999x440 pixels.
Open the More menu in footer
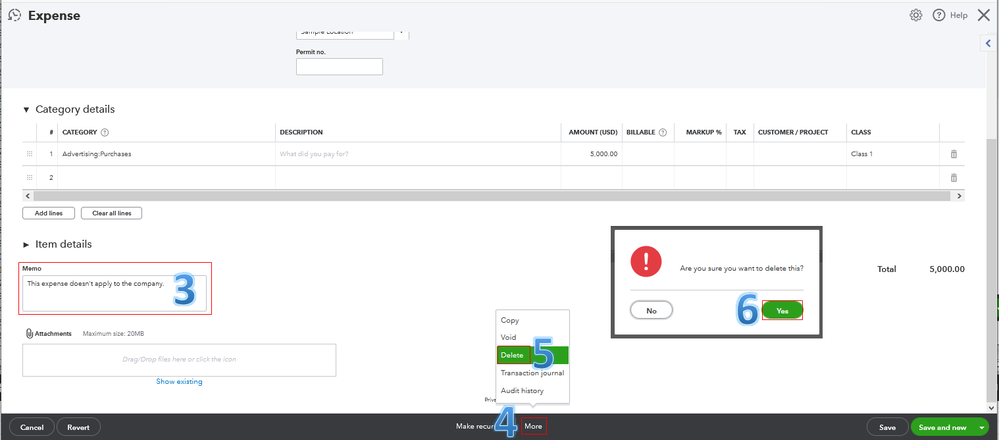tap(533, 427)
